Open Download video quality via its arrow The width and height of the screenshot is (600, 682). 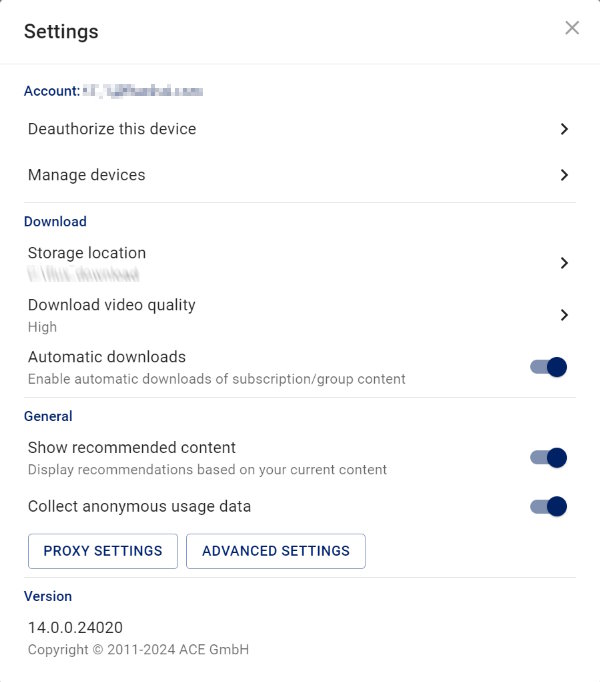click(x=564, y=315)
